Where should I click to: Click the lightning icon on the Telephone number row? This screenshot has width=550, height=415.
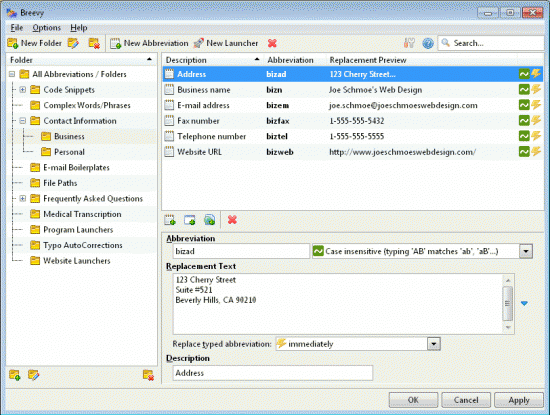point(536,136)
